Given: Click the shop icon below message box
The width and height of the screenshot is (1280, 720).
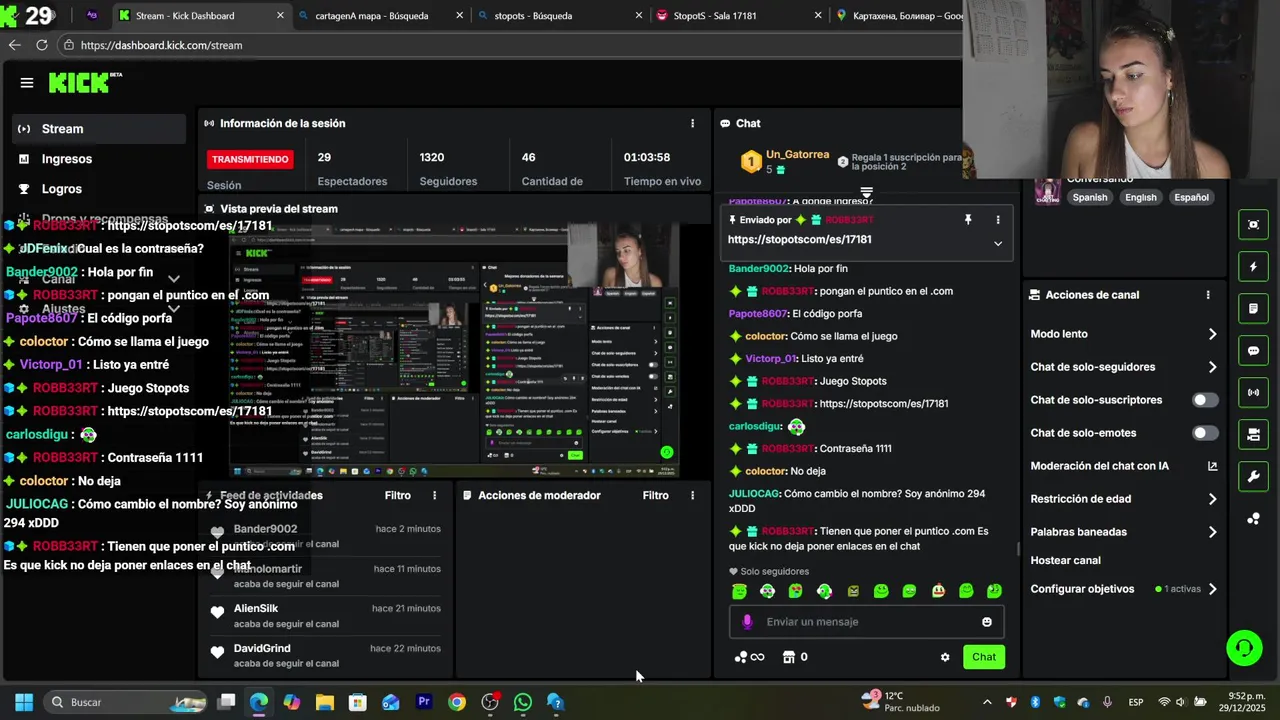Looking at the screenshot, I should pos(788,657).
